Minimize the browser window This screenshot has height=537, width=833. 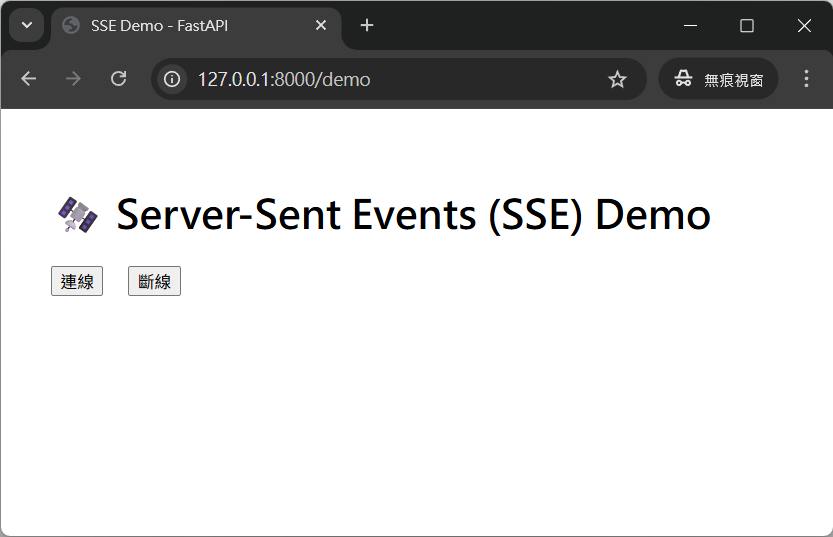(x=690, y=26)
